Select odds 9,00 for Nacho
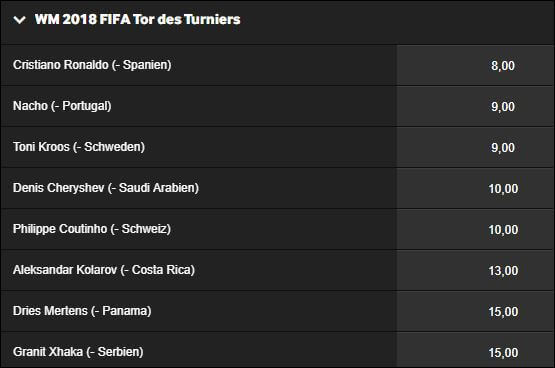Viewport: 555px width, 368px height. pos(475,107)
